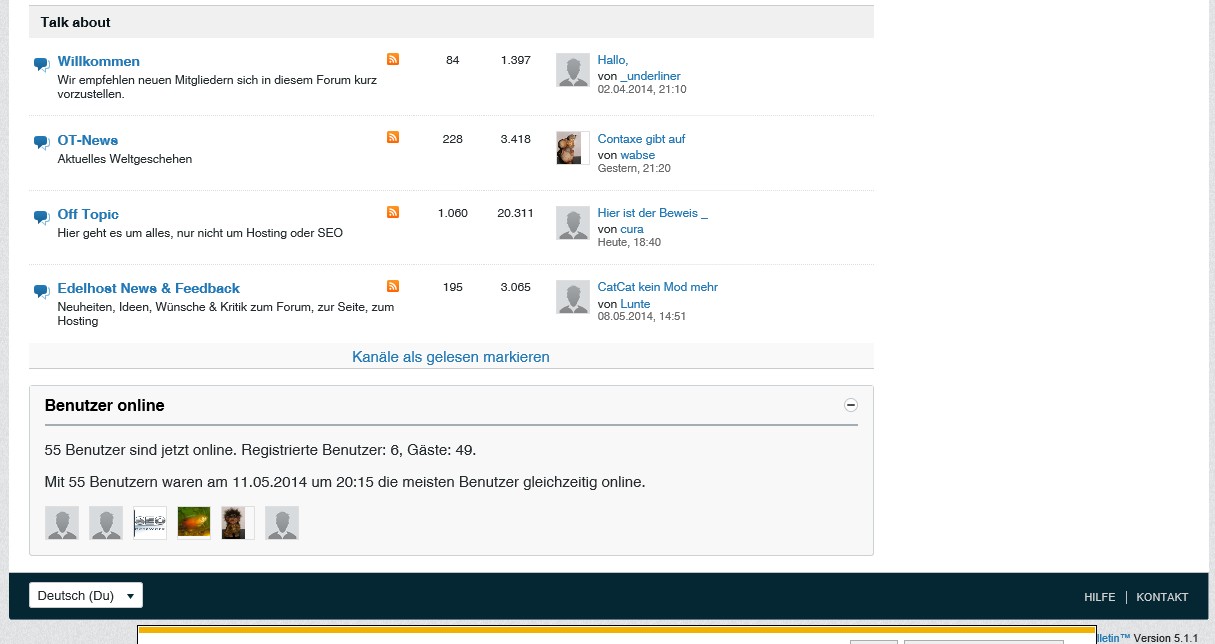Screen dimensions: 1215x644
Task: Click speech bubble icon beside Off Topic
Action: pyautogui.click(x=41, y=217)
